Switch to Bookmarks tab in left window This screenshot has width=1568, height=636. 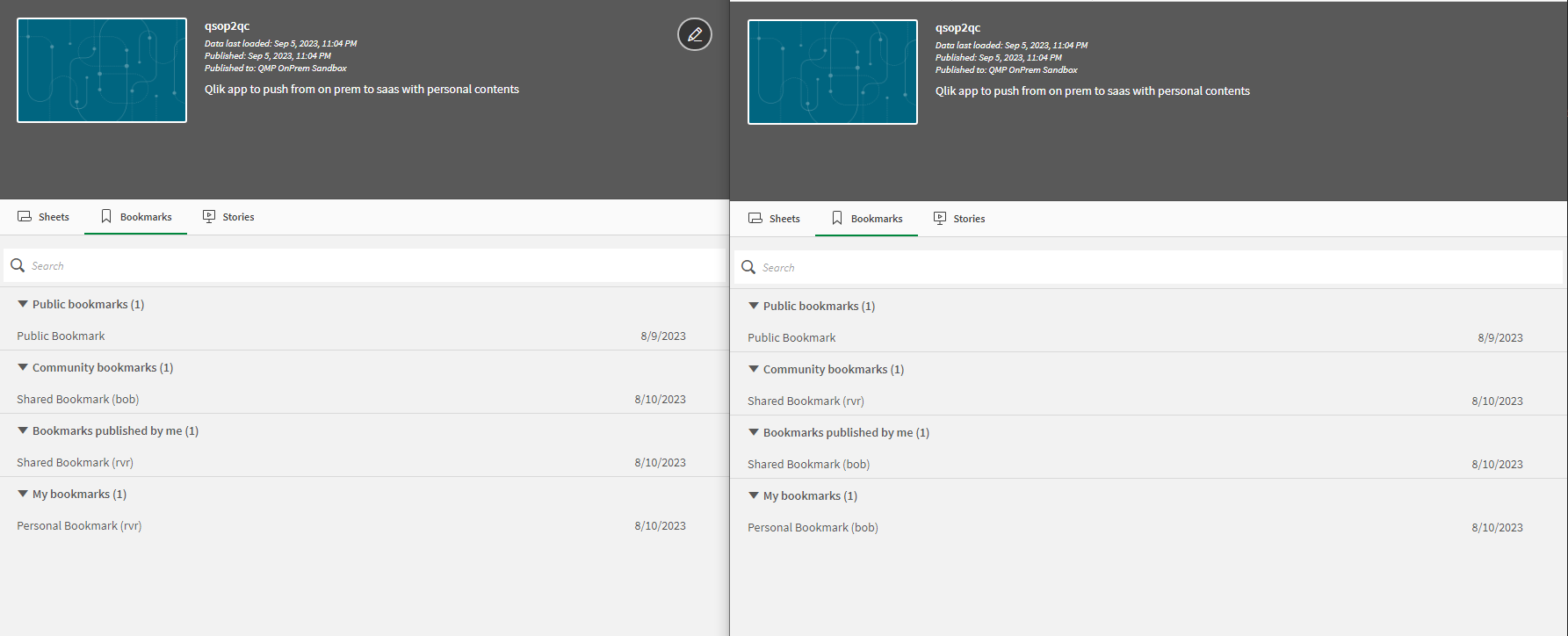pos(136,217)
